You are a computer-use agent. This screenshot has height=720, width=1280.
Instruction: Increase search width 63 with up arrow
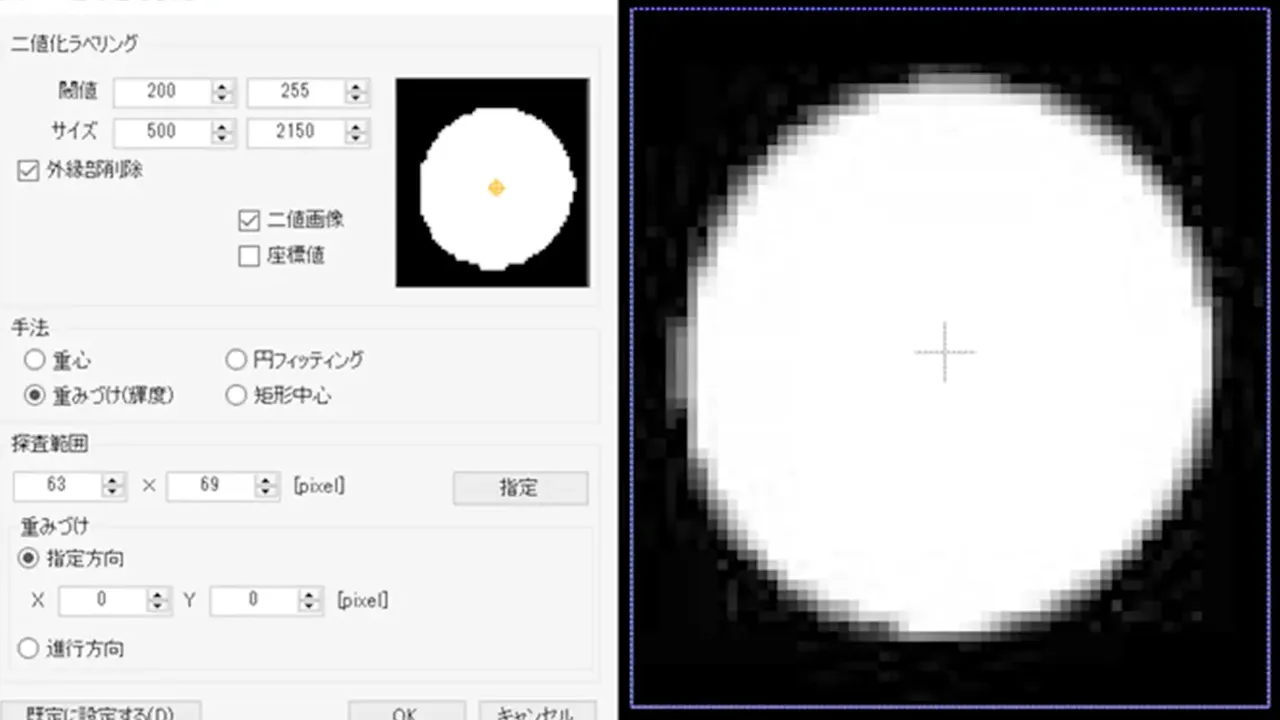(113, 480)
